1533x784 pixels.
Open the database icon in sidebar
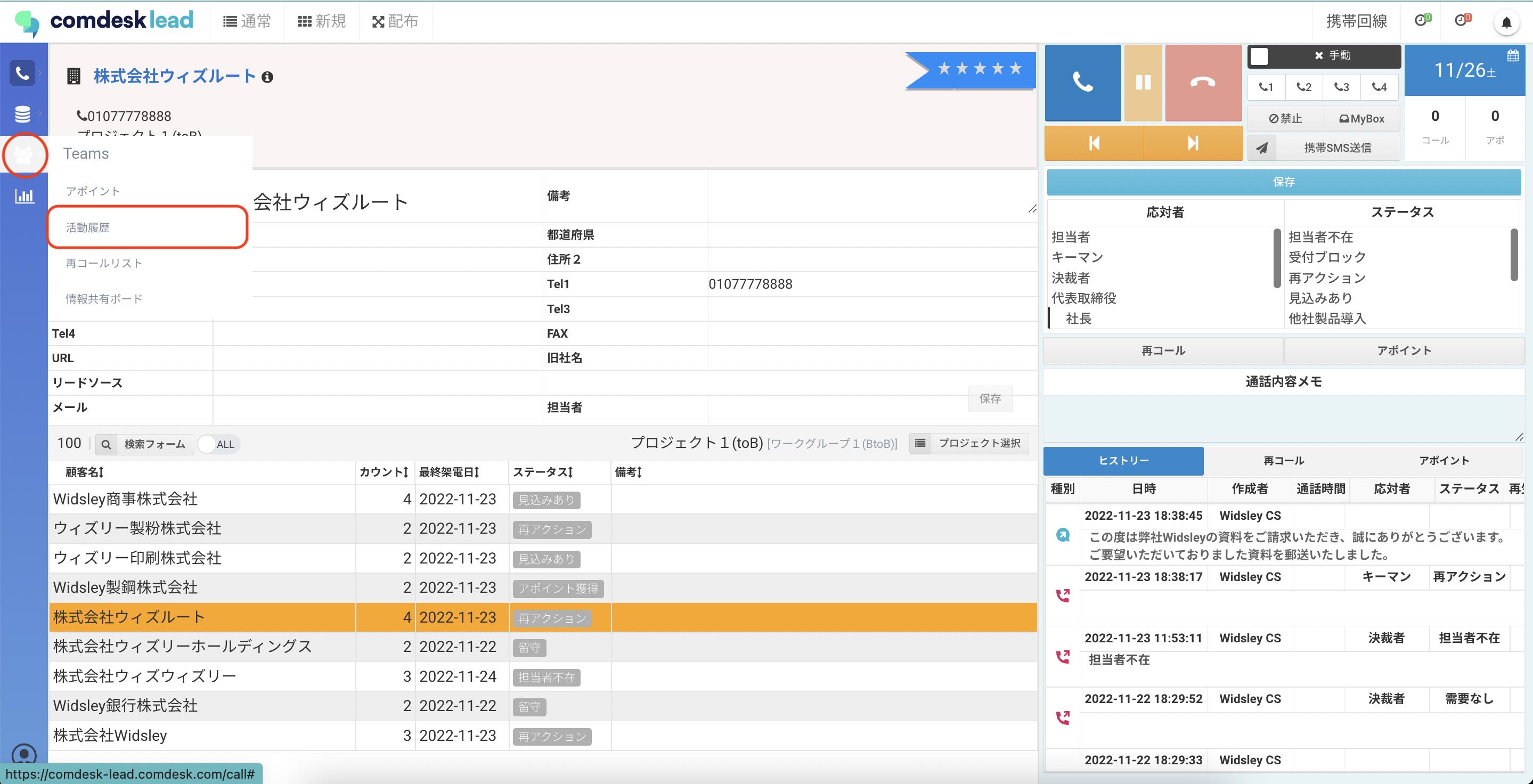point(22,113)
